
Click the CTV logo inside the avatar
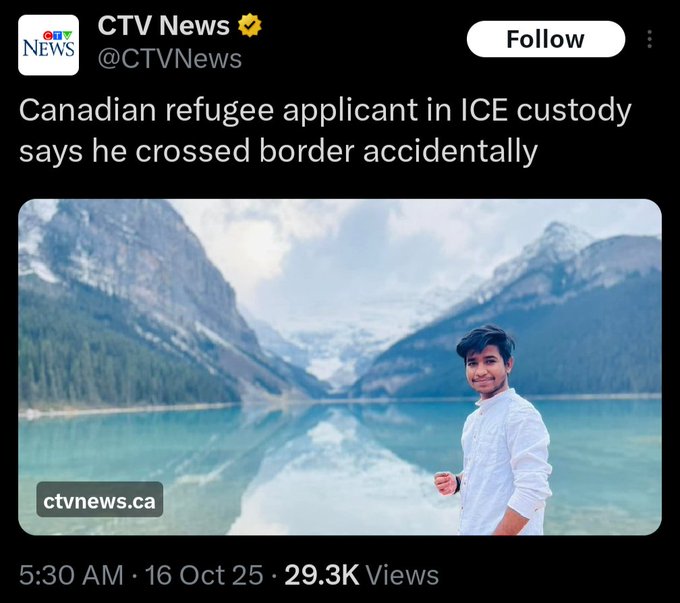[x=57, y=36]
